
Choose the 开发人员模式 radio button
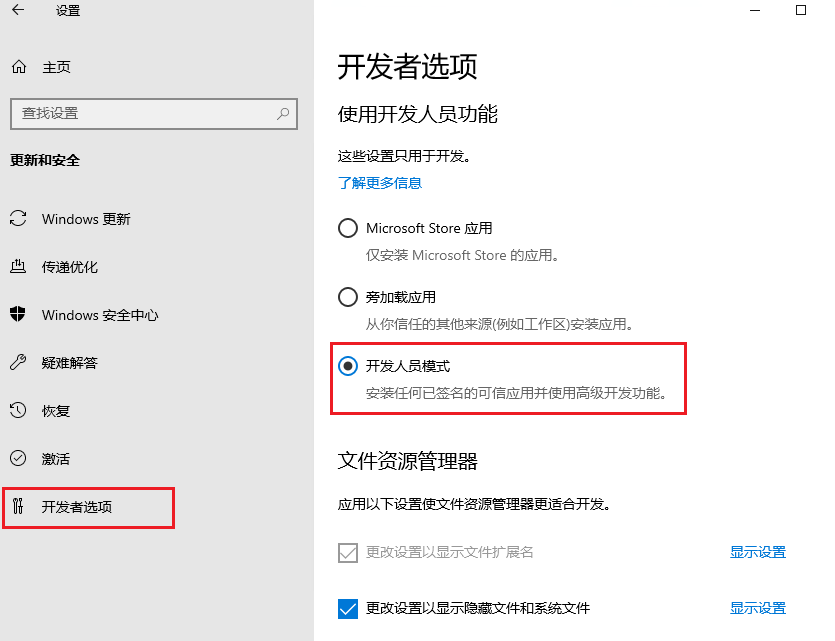[x=348, y=366]
